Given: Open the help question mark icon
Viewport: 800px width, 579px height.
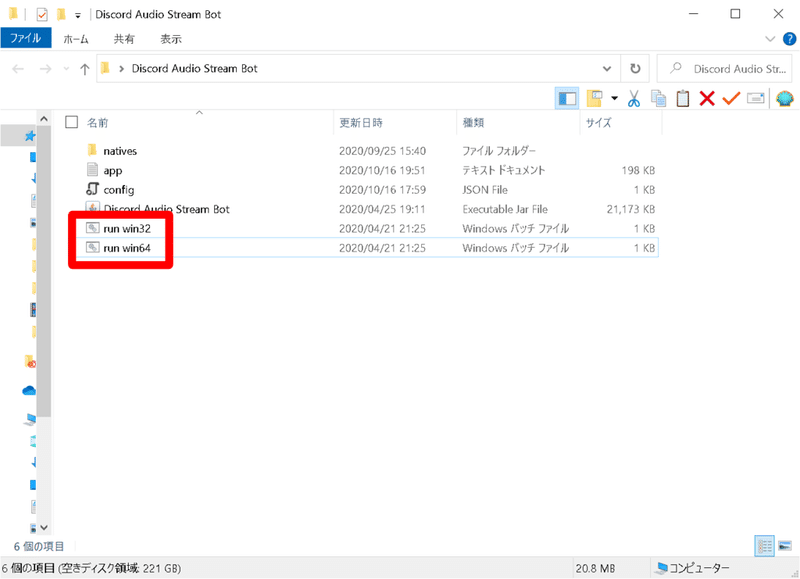Looking at the screenshot, I should pos(789,39).
